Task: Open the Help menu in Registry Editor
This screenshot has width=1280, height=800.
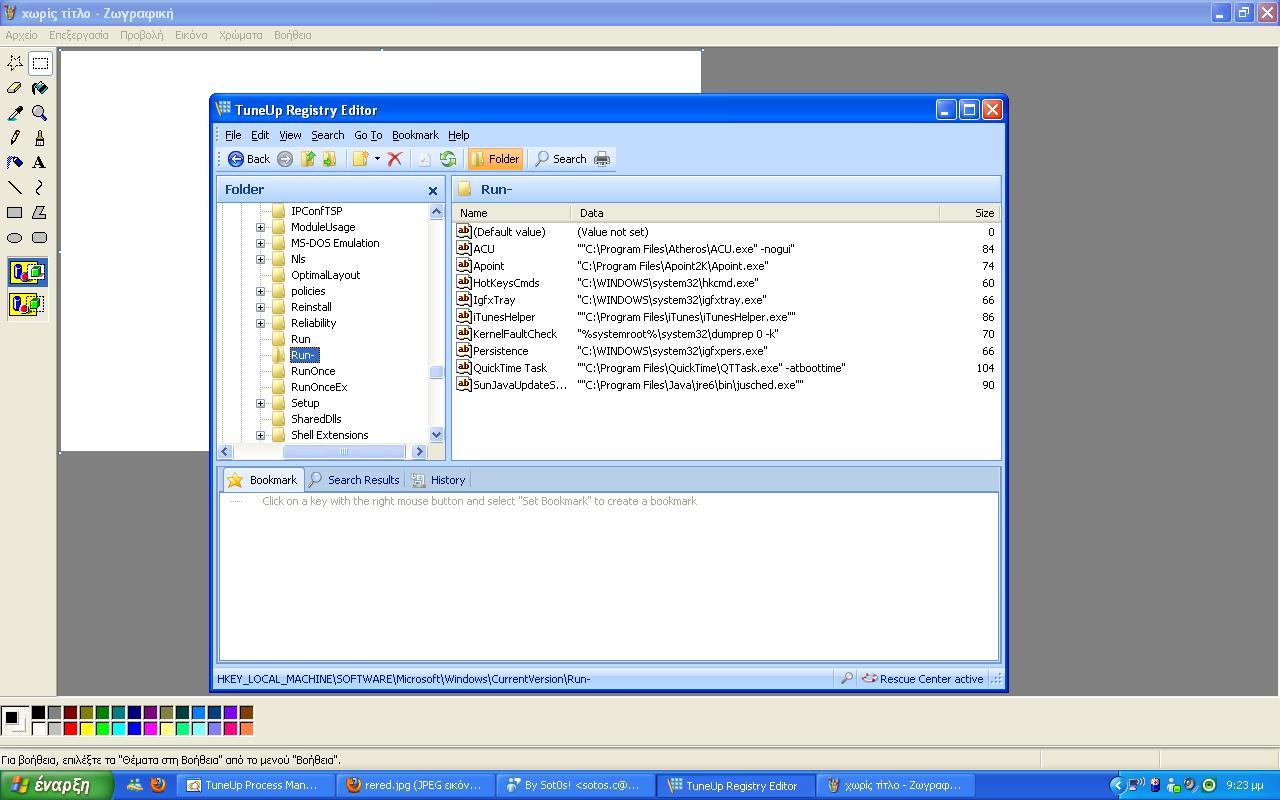Action: tap(459, 135)
